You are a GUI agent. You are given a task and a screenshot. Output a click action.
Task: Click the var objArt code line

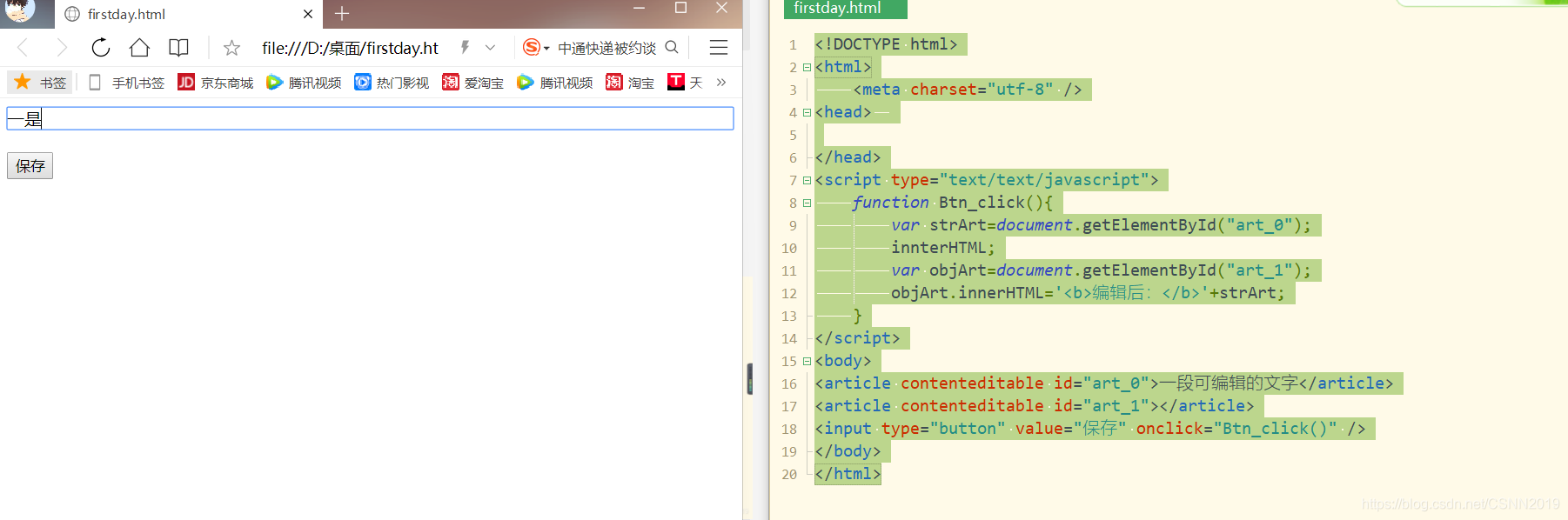click(x=1101, y=270)
